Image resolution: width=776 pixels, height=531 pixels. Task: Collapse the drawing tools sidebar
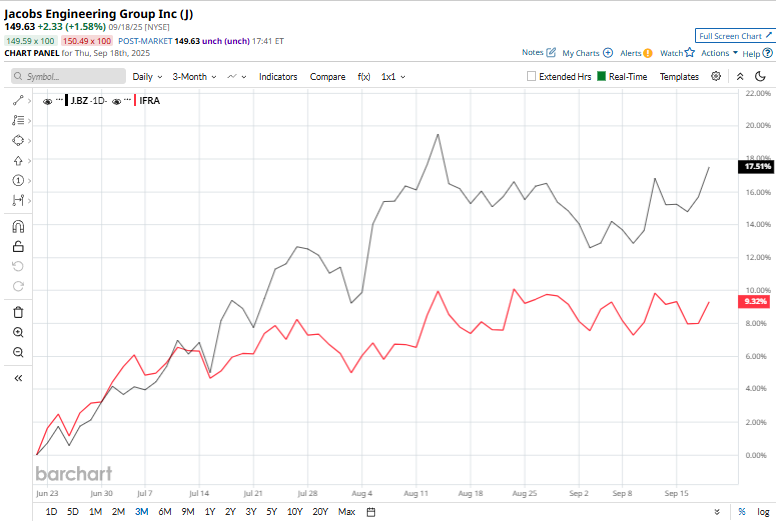(x=18, y=378)
